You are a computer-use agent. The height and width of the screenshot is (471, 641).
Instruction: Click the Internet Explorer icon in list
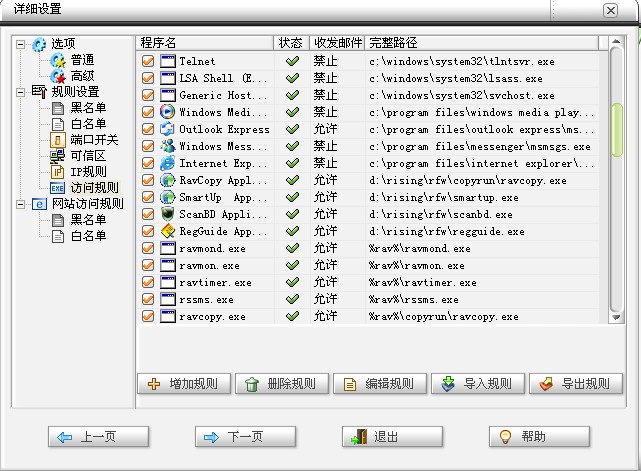pos(168,164)
